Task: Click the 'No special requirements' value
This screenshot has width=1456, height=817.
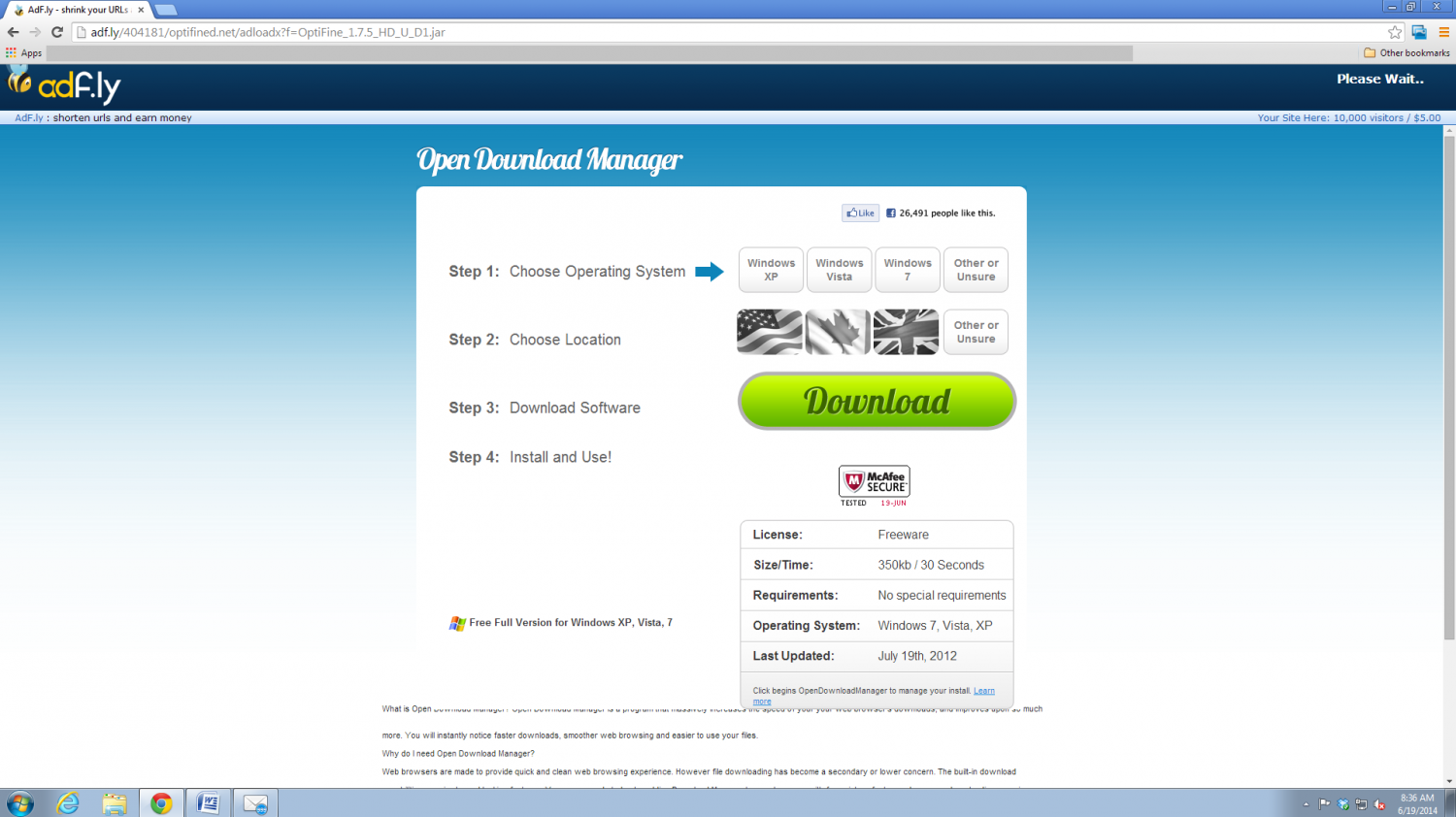Action: point(942,596)
